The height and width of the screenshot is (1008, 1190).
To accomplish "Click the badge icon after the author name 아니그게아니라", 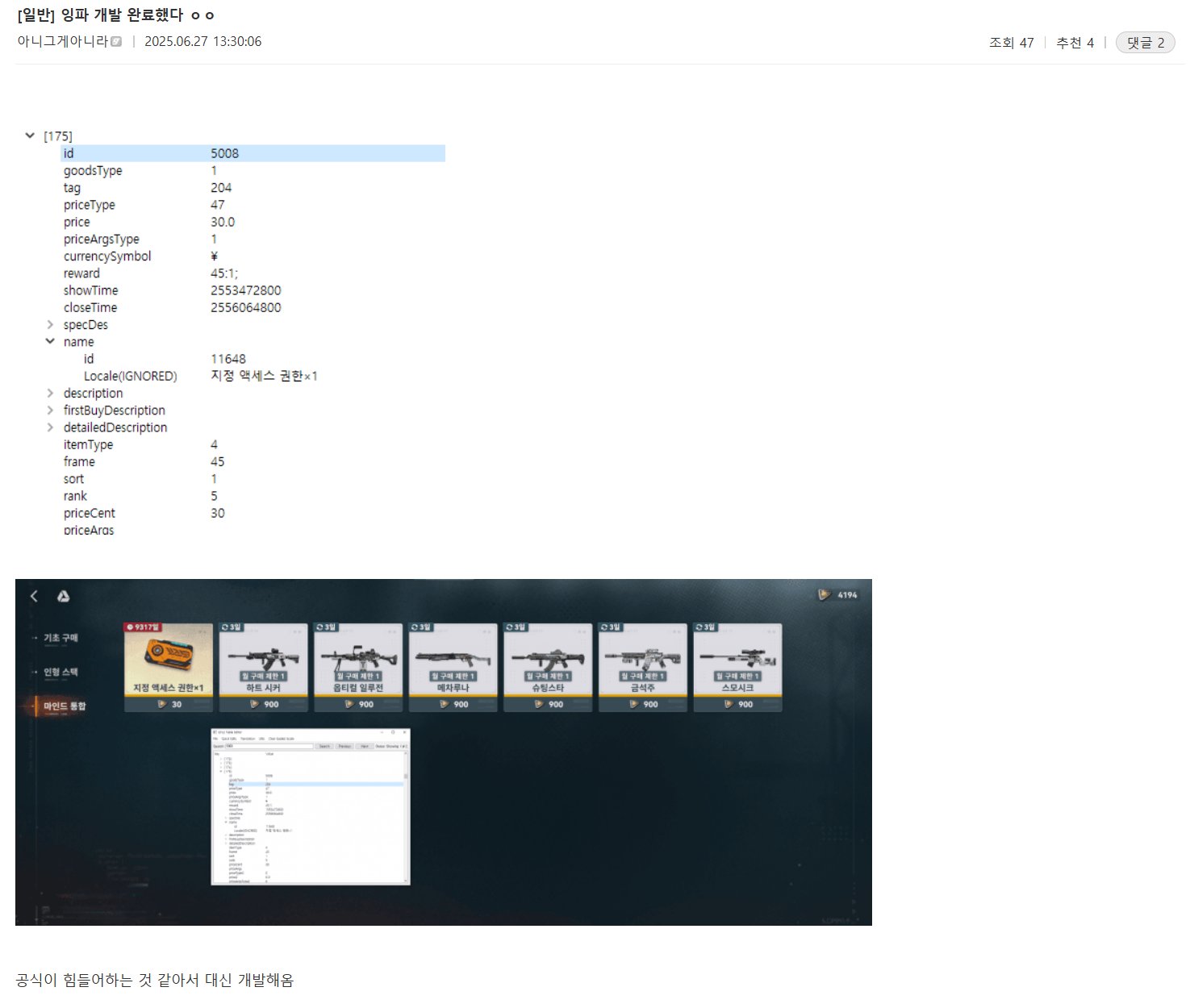I will point(116,42).
